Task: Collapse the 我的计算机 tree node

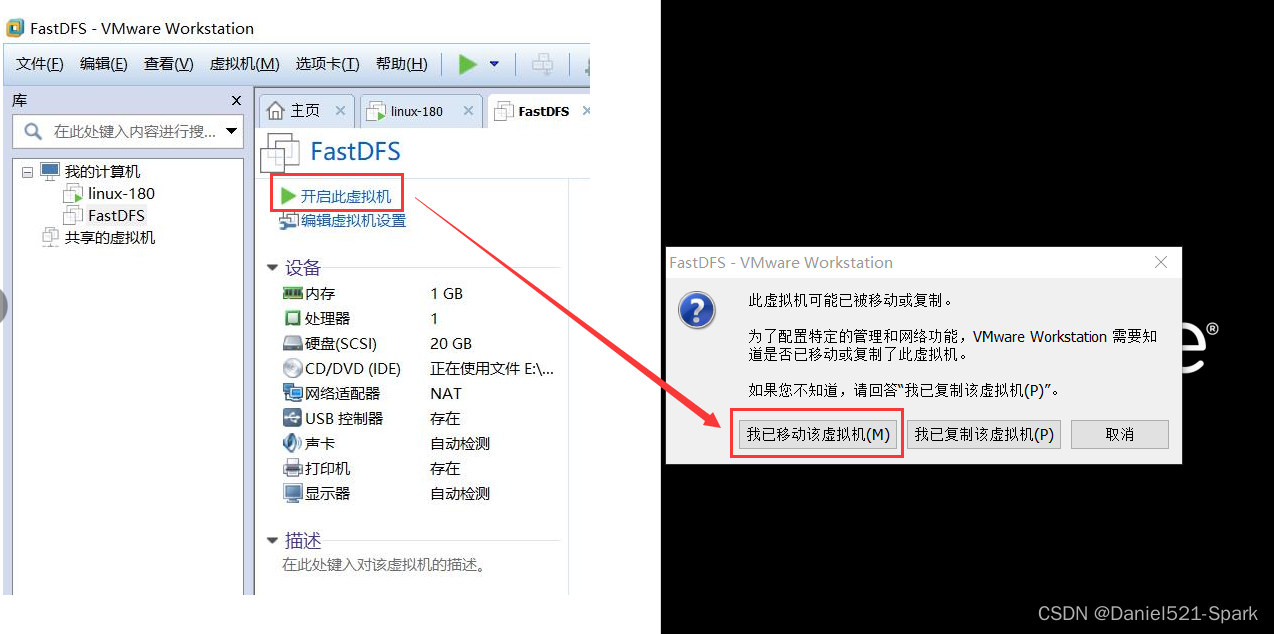Action: (x=27, y=172)
